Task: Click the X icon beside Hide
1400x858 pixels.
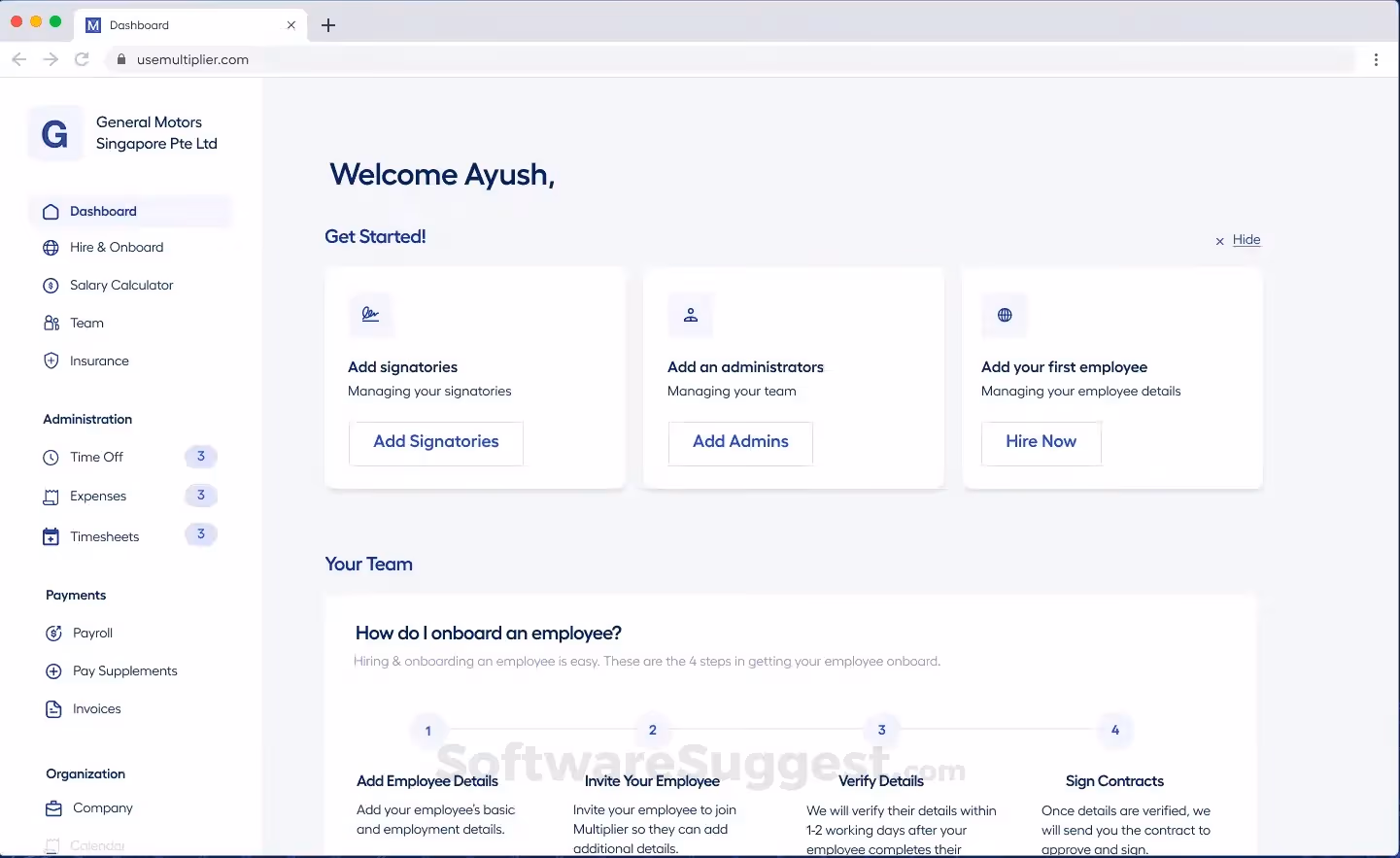Action: click(x=1220, y=241)
